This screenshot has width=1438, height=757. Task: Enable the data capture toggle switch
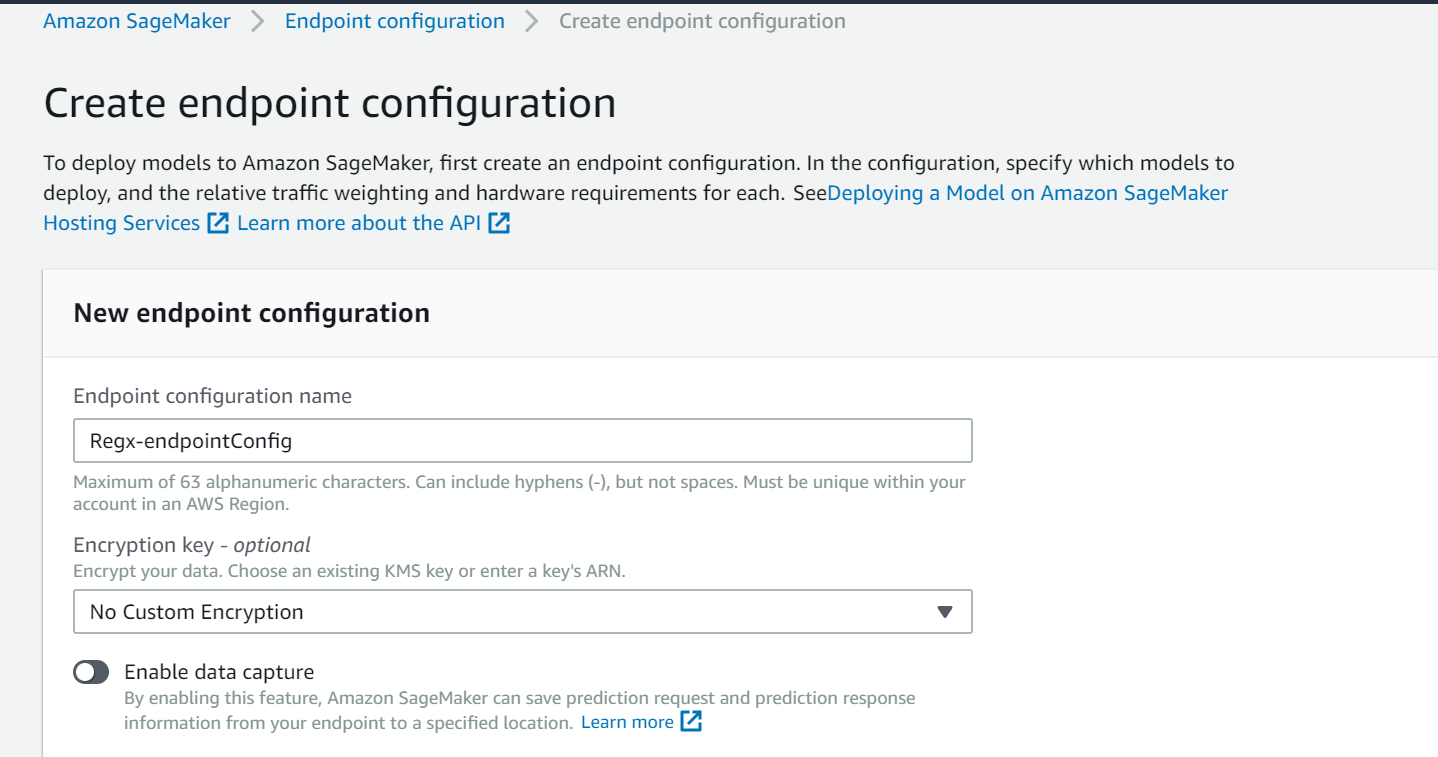[x=91, y=672]
